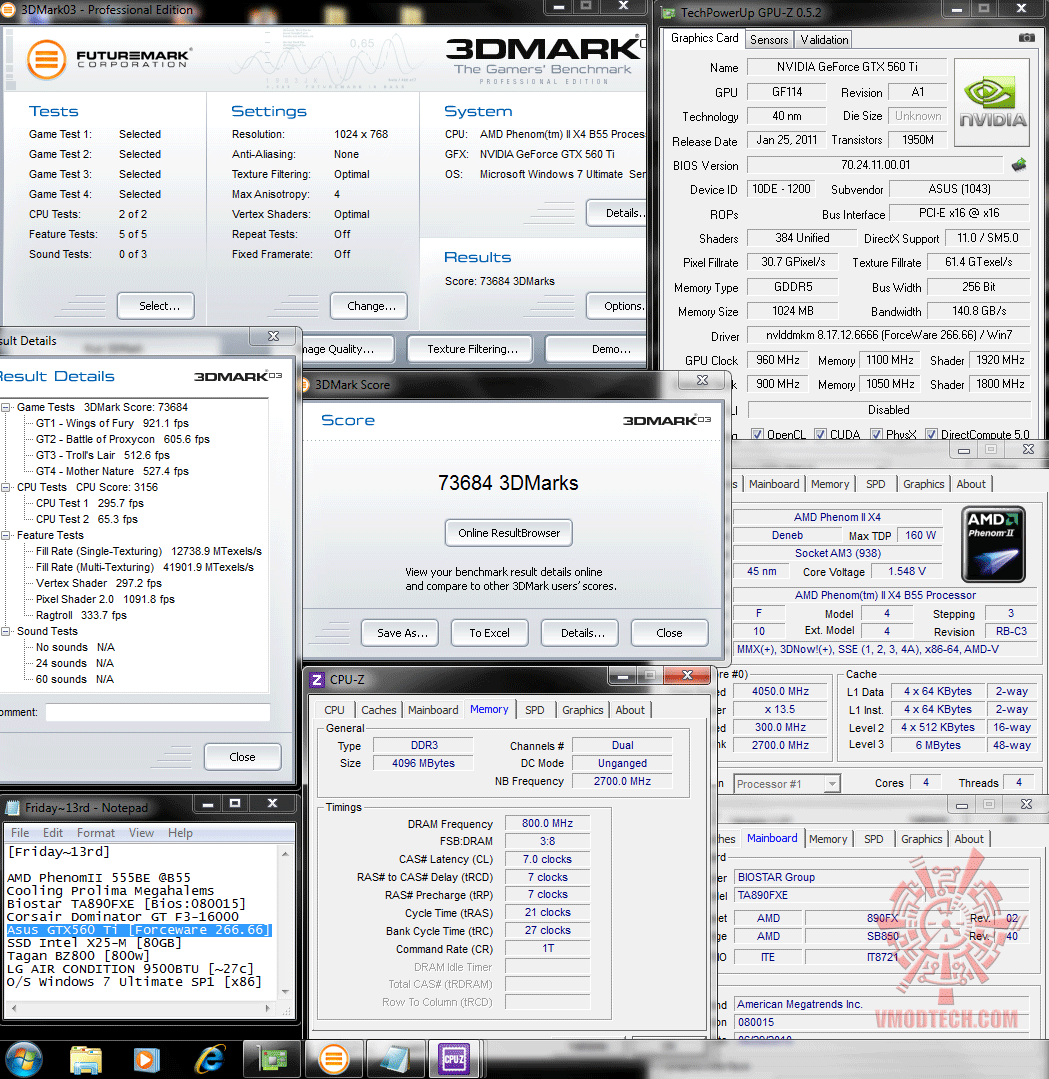This screenshot has width=1049, height=1079.
Task: Click the View menu in Notepad
Action: point(141,833)
